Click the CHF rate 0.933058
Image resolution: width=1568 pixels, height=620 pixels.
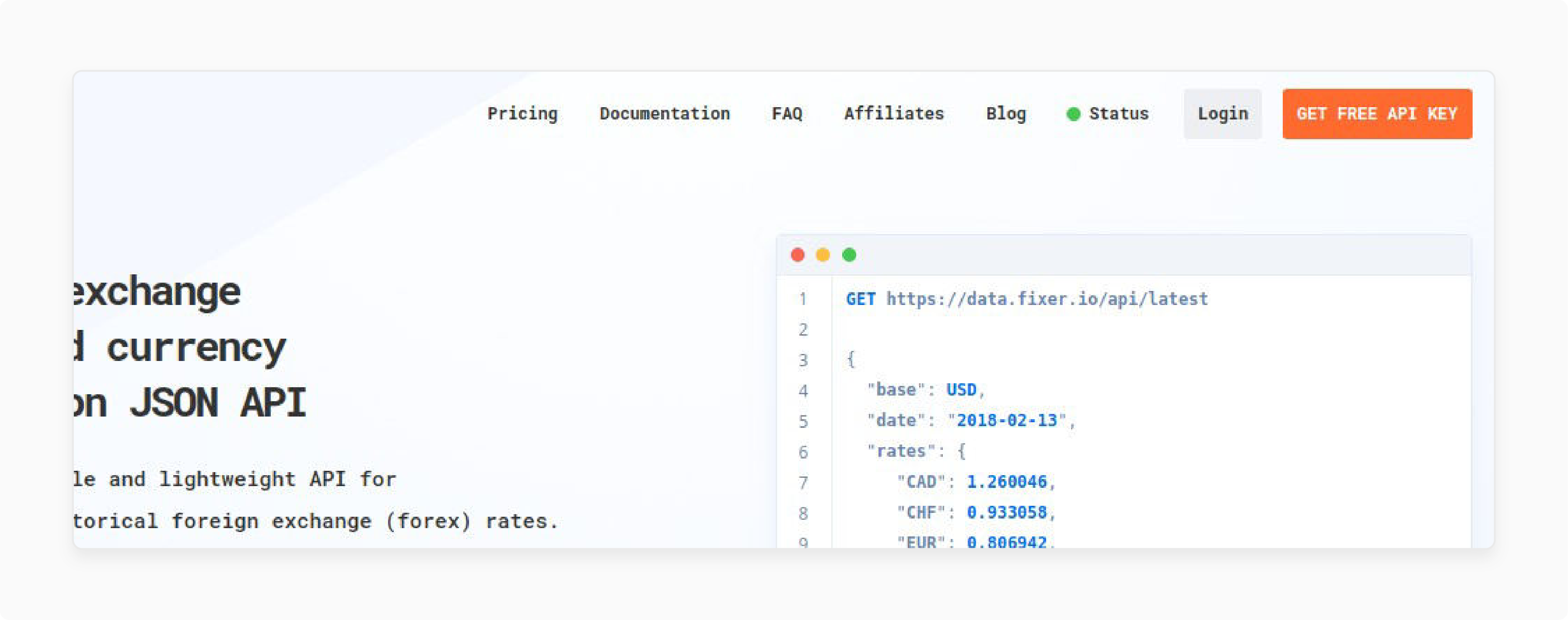coord(1007,512)
